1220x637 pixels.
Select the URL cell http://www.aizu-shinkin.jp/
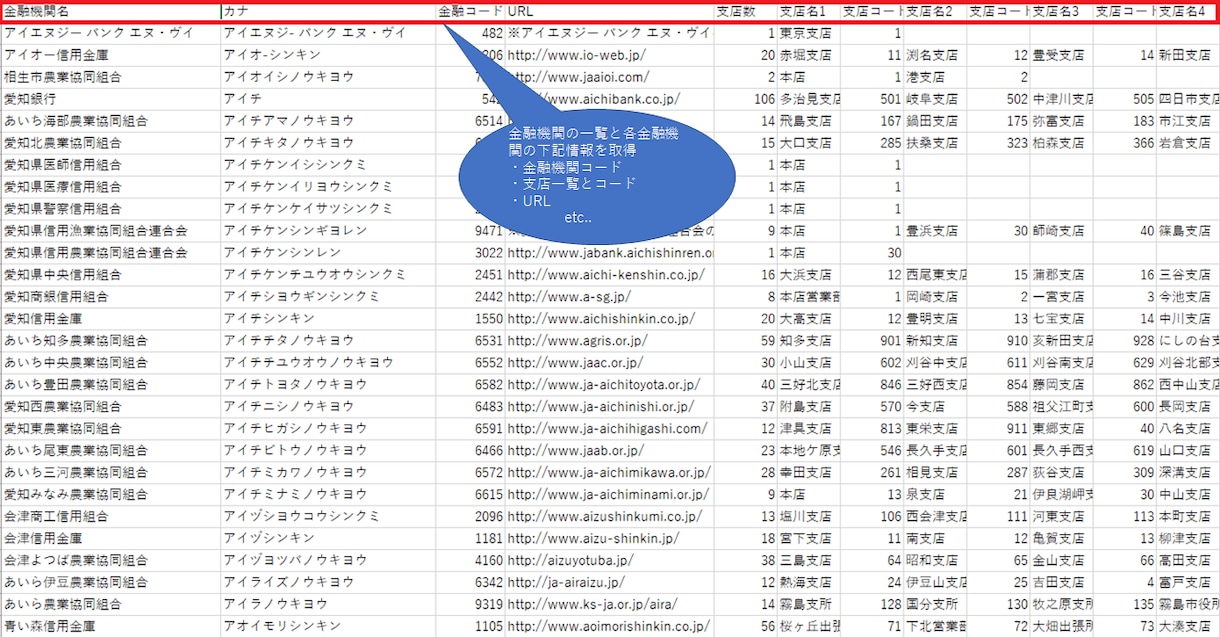point(609,539)
